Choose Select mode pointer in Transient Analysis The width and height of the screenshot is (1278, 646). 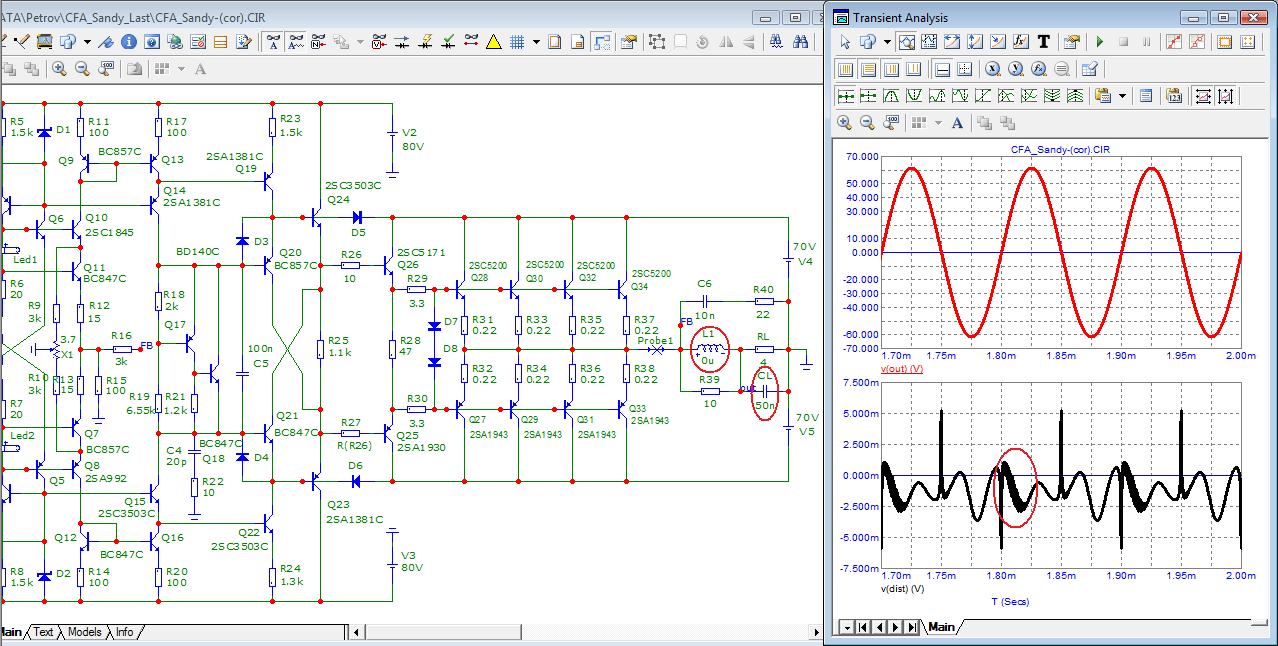[845, 42]
